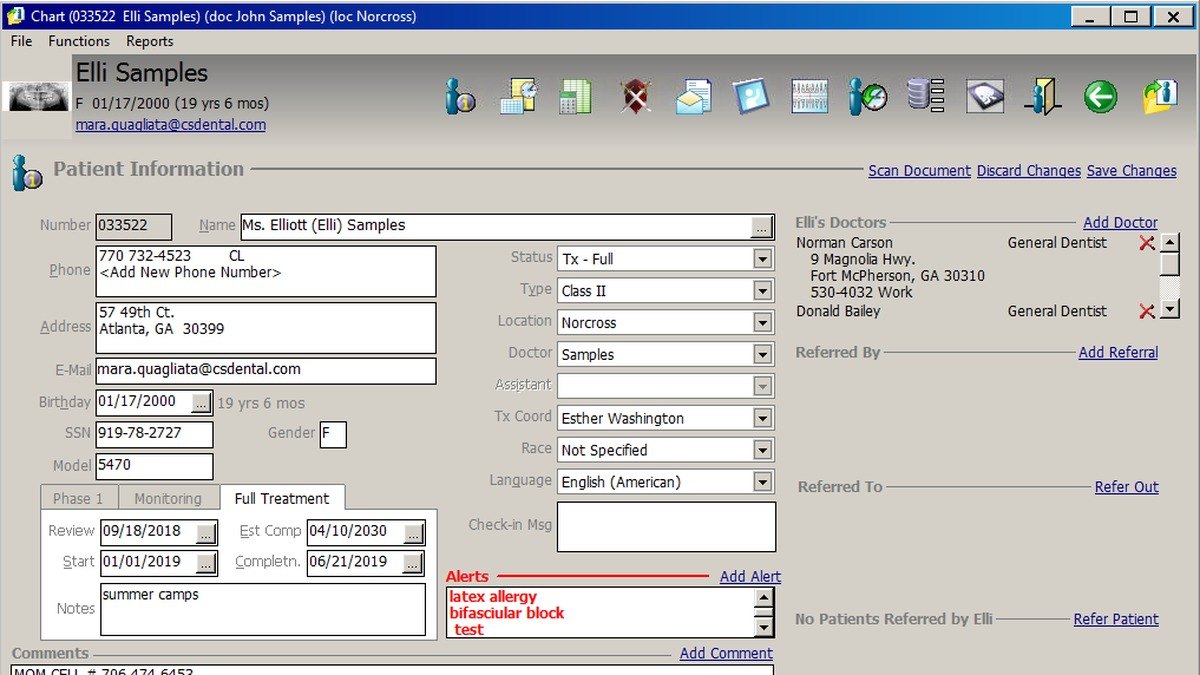Screen dimensions: 1200x675
Task: Open the File menu
Action: coord(21,41)
